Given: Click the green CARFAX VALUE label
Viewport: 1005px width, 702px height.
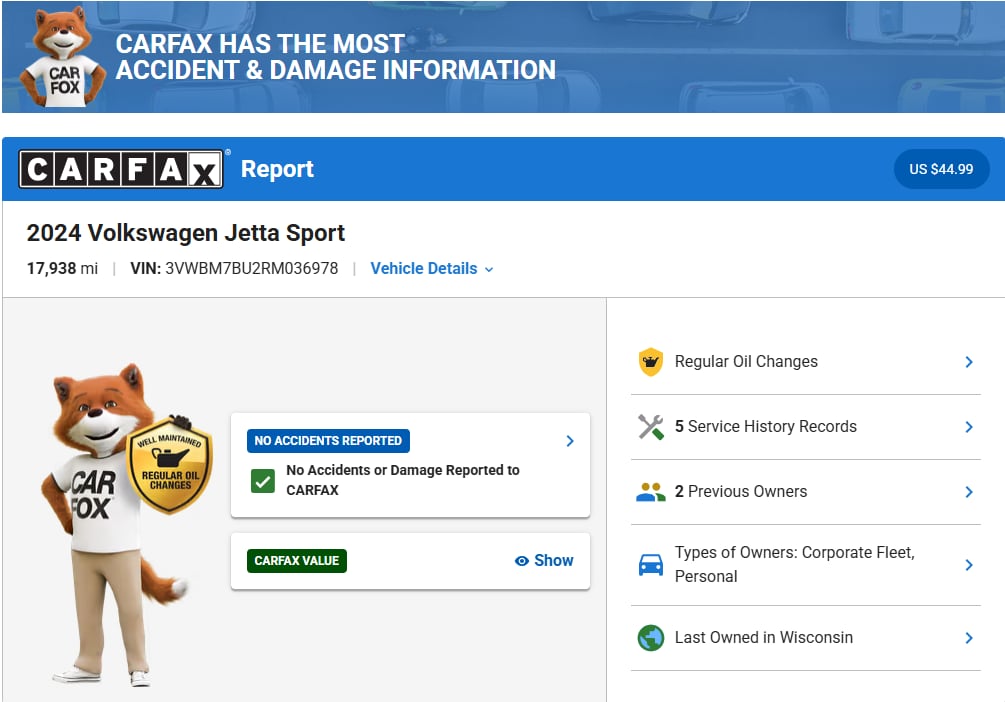Looking at the screenshot, I should coord(297,561).
